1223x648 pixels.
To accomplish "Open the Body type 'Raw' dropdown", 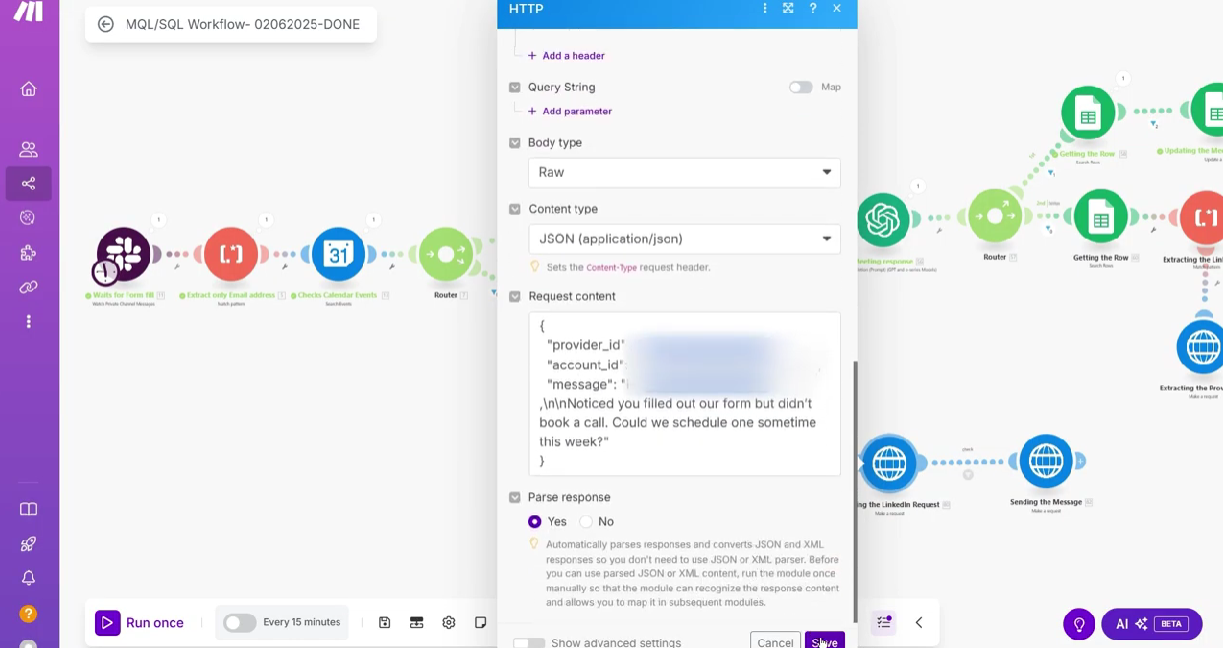I will pyautogui.click(x=684, y=172).
